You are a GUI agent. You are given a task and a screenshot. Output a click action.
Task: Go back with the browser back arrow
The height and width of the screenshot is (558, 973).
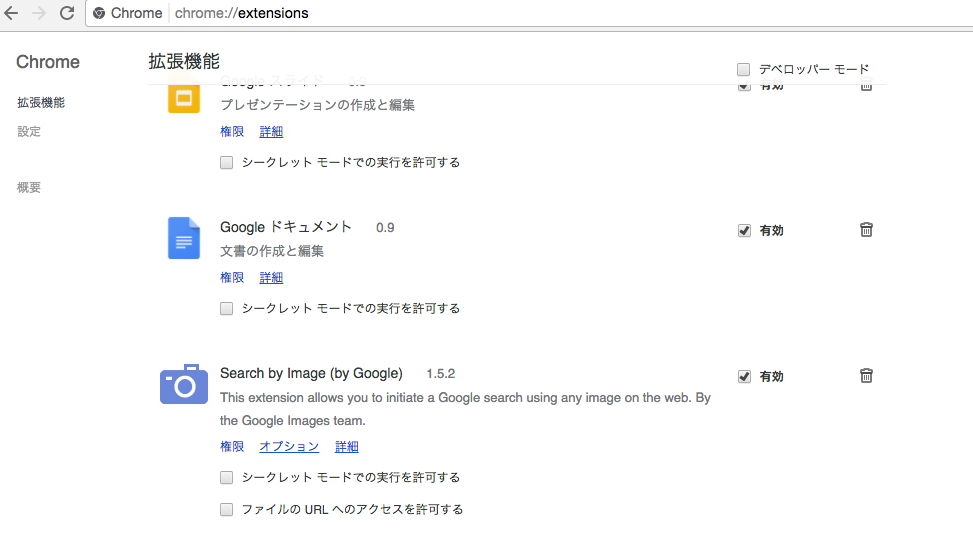(x=11, y=12)
